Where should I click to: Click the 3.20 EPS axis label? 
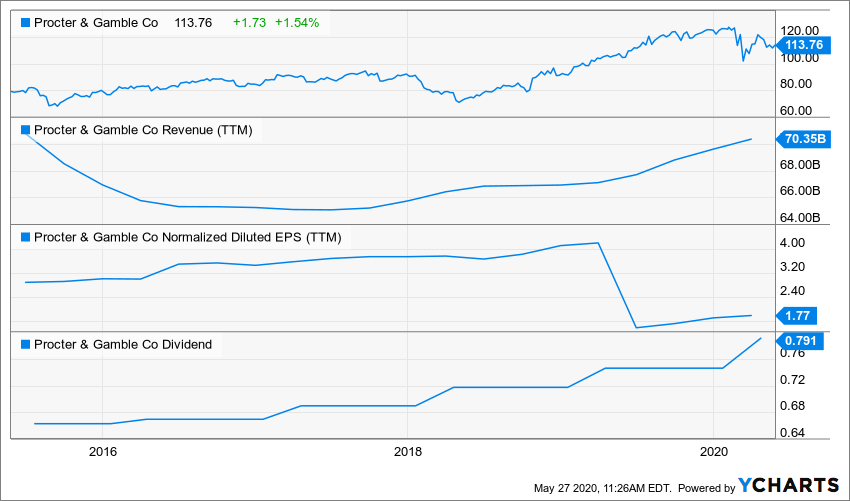coord(794,267)
